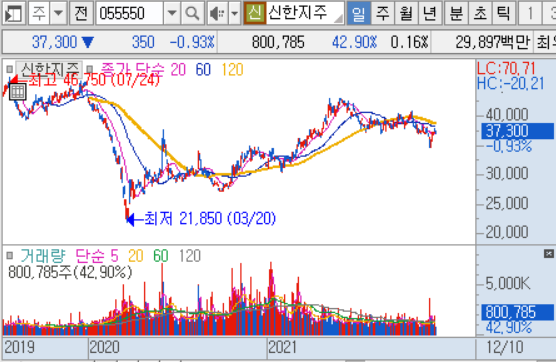Viewport: 556px width, 362px height.
Task: Click the 2019 time axis marker
Action: coord(20,347)
